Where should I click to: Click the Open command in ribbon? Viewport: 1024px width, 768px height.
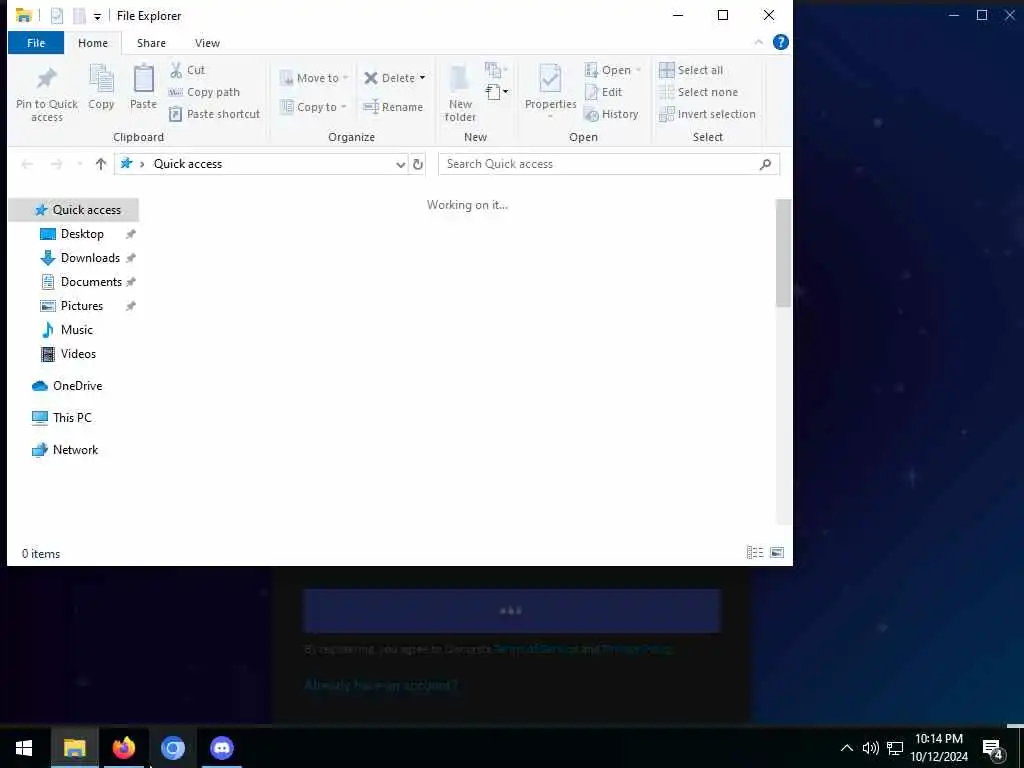point(613,70)
